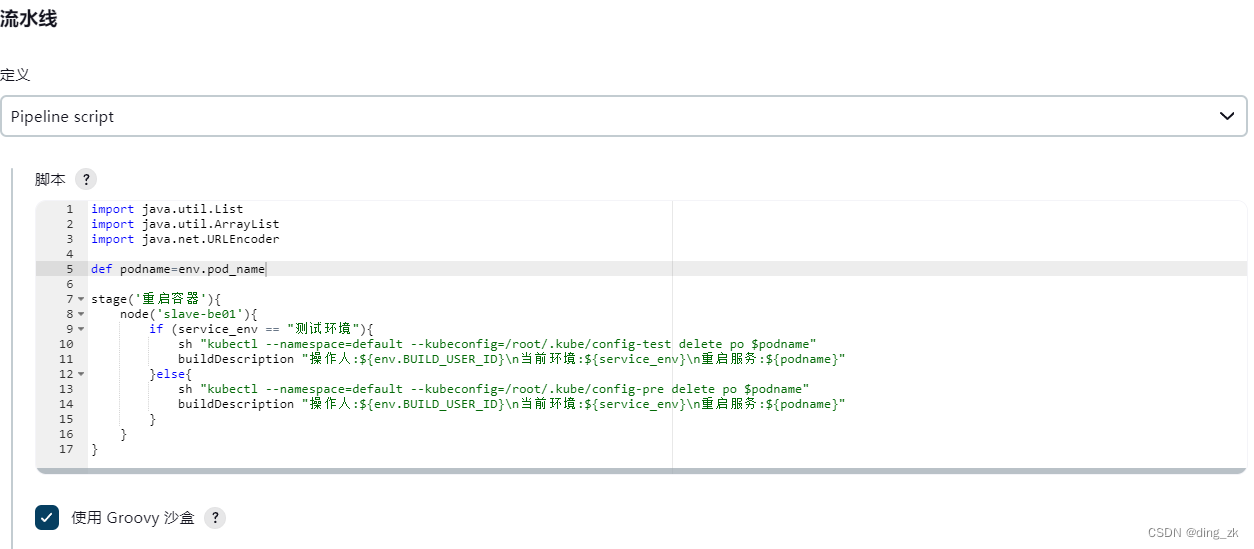The image size is (1254, 549).
Task: Click the 'import java.util.ArrayList' code line
Action: pyautogui.click(x=185, y=224)
